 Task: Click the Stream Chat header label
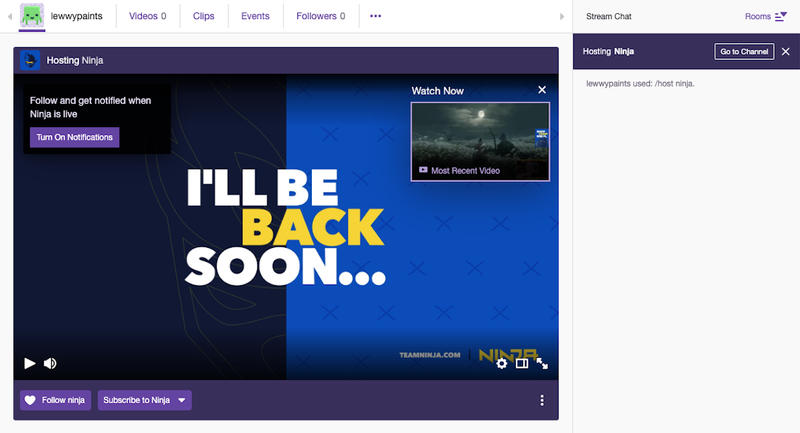pyautogui.click(x=609, y=16)
